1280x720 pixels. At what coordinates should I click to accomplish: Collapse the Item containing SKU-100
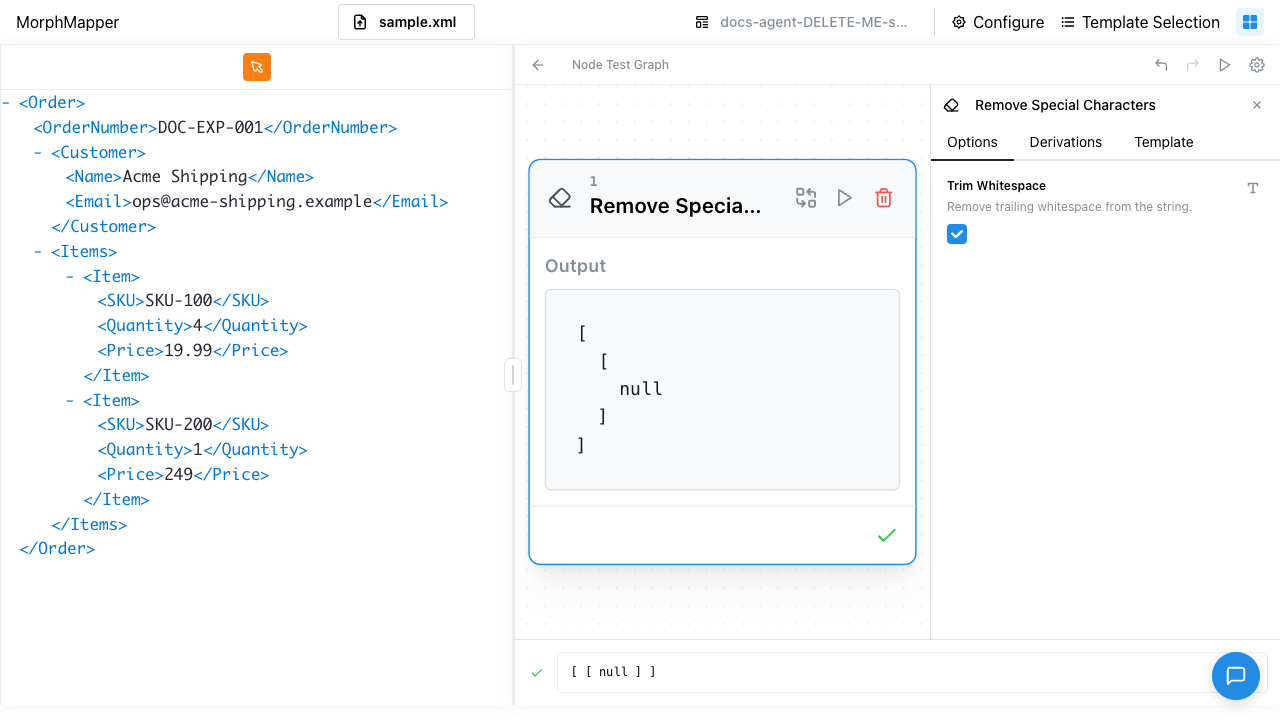point(71,277)
